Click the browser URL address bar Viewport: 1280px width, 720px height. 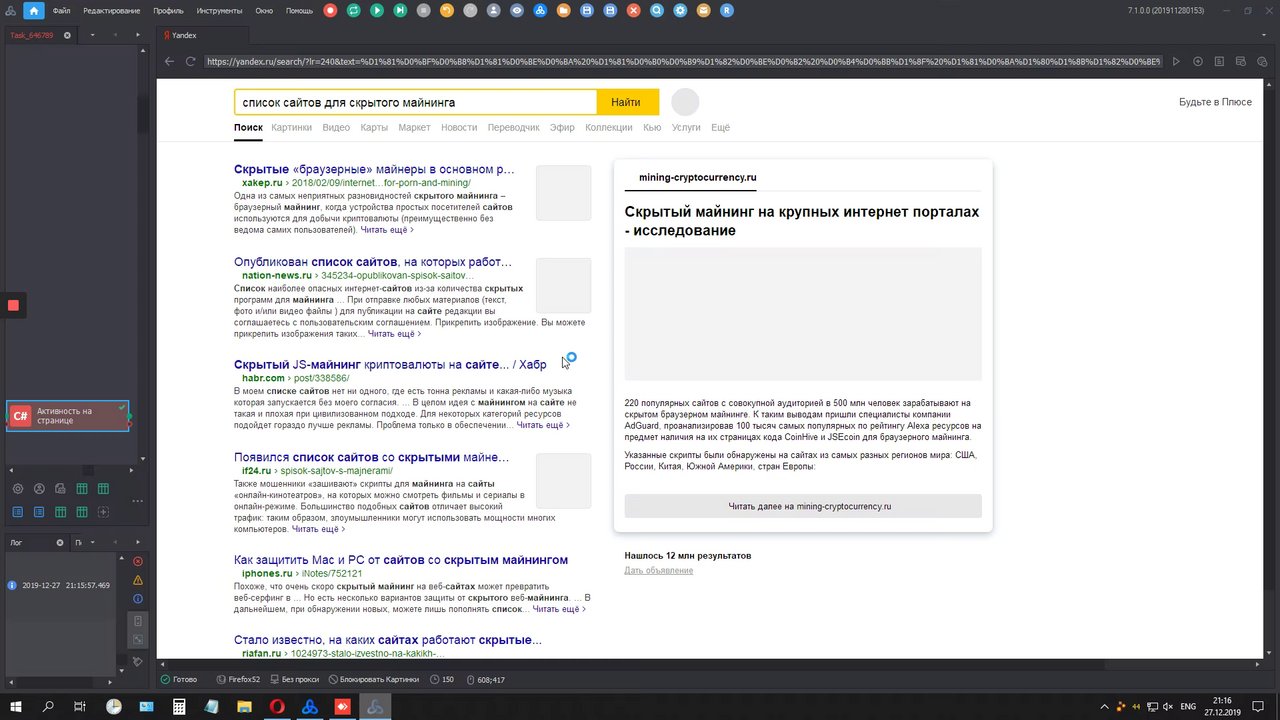tap(683, 61)
